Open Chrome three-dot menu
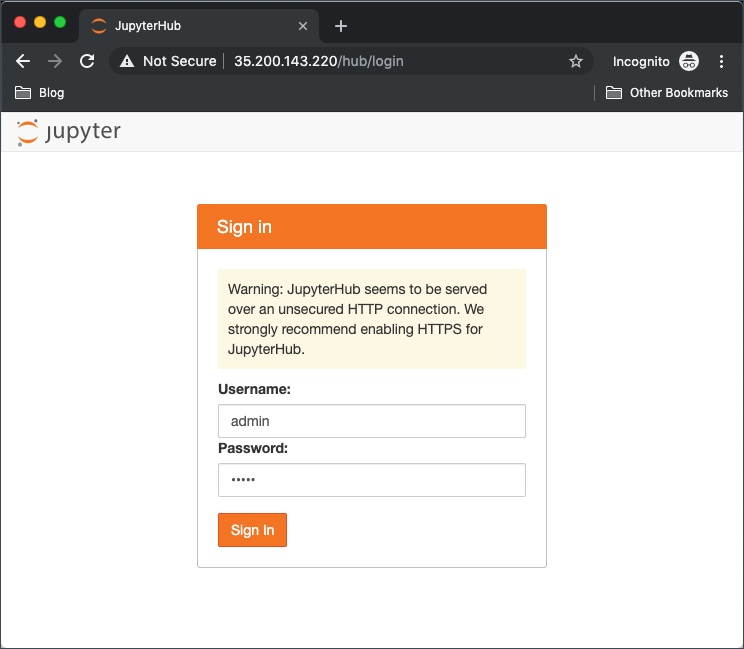Image resolution: width=744 pixels, height=649 pixels. tap(722, 61)
